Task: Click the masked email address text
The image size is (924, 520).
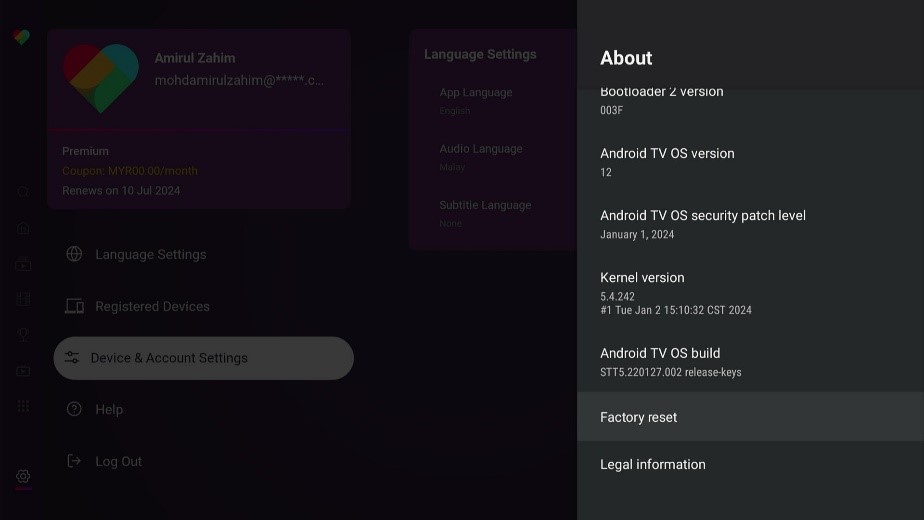Action: click(x=239, y=80)
